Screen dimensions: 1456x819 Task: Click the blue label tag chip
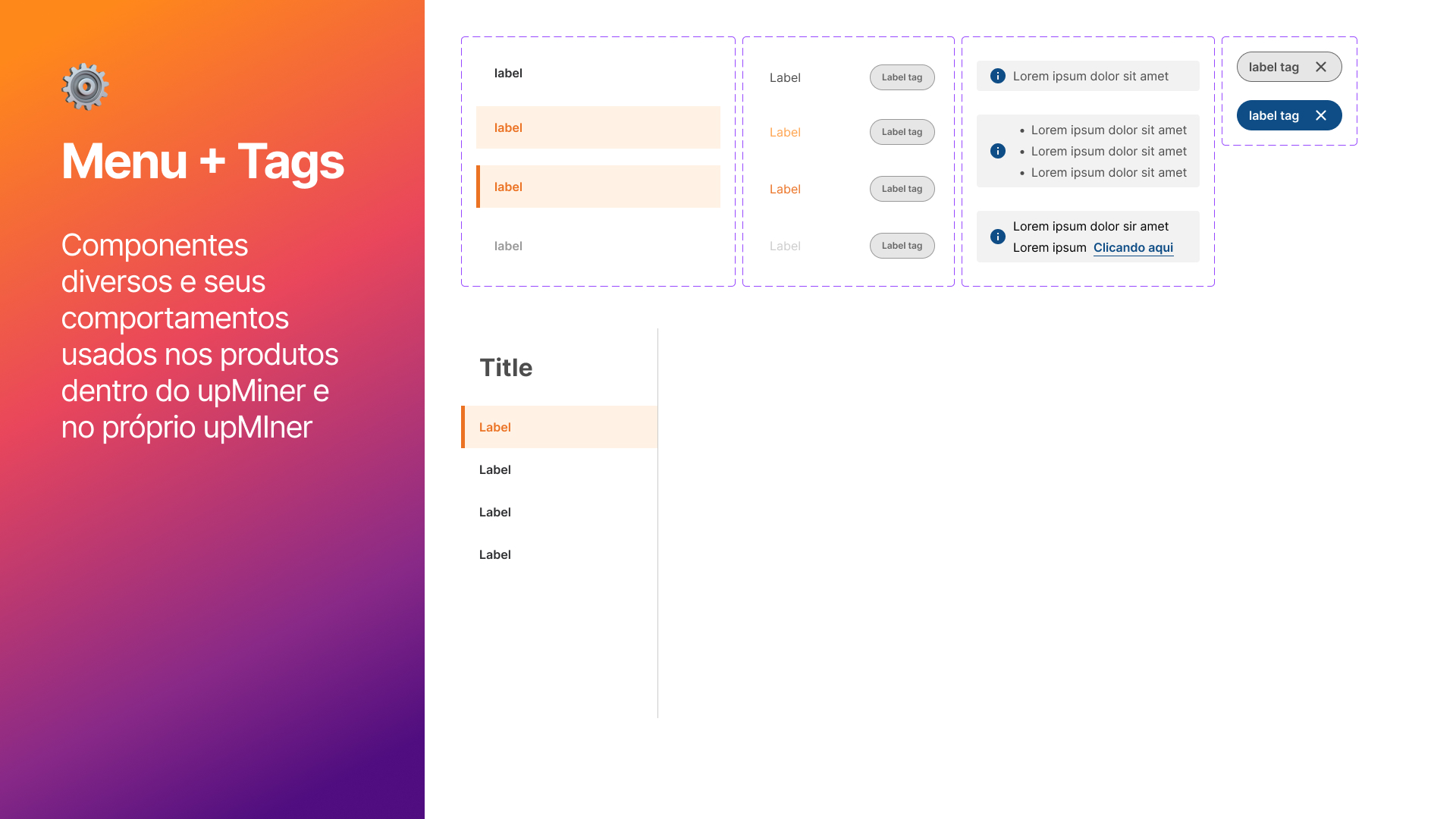[1273, 115]
